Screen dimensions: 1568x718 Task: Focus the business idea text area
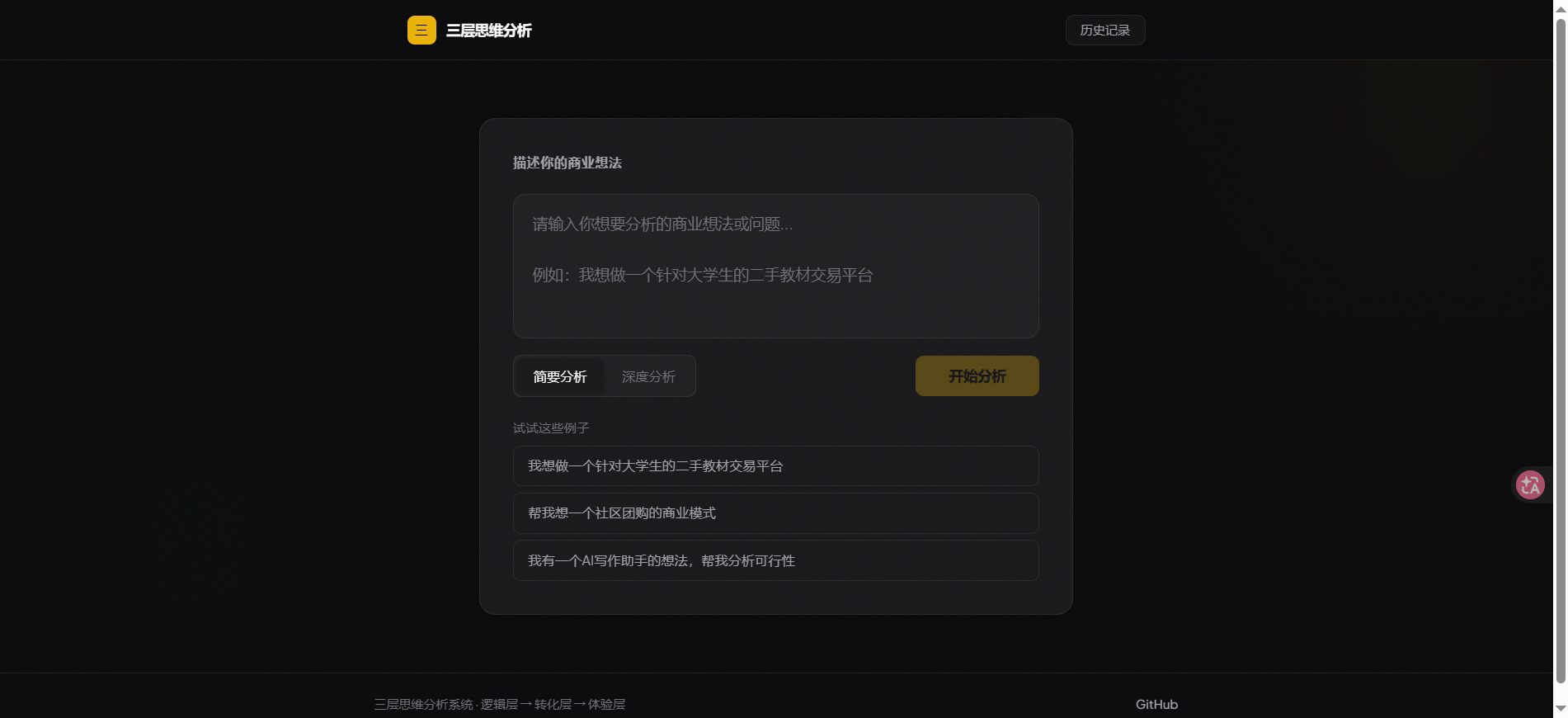coord(776,266)
